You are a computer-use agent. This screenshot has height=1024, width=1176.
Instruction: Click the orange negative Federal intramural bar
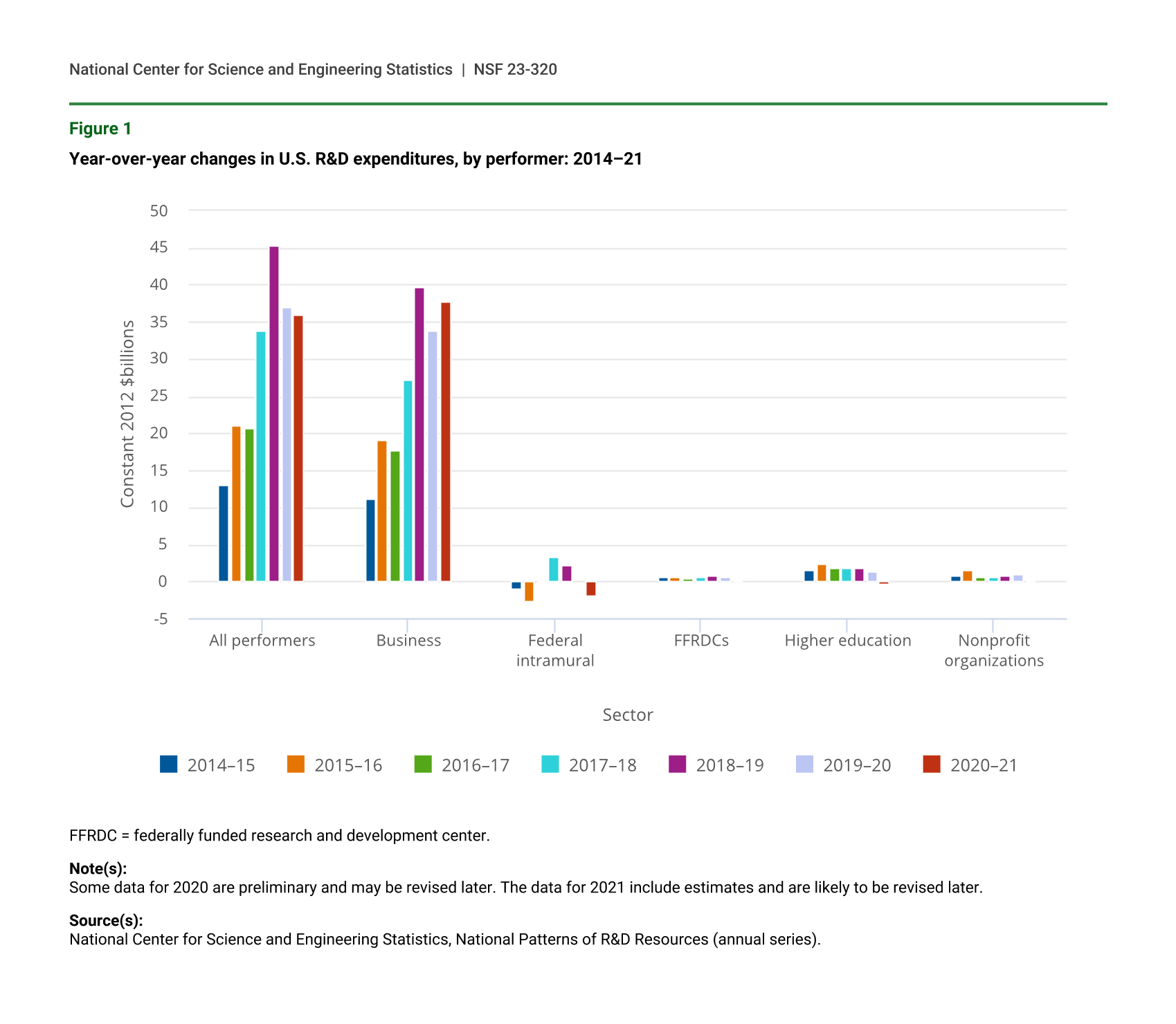pyautogui.click(x=529, y=591)
